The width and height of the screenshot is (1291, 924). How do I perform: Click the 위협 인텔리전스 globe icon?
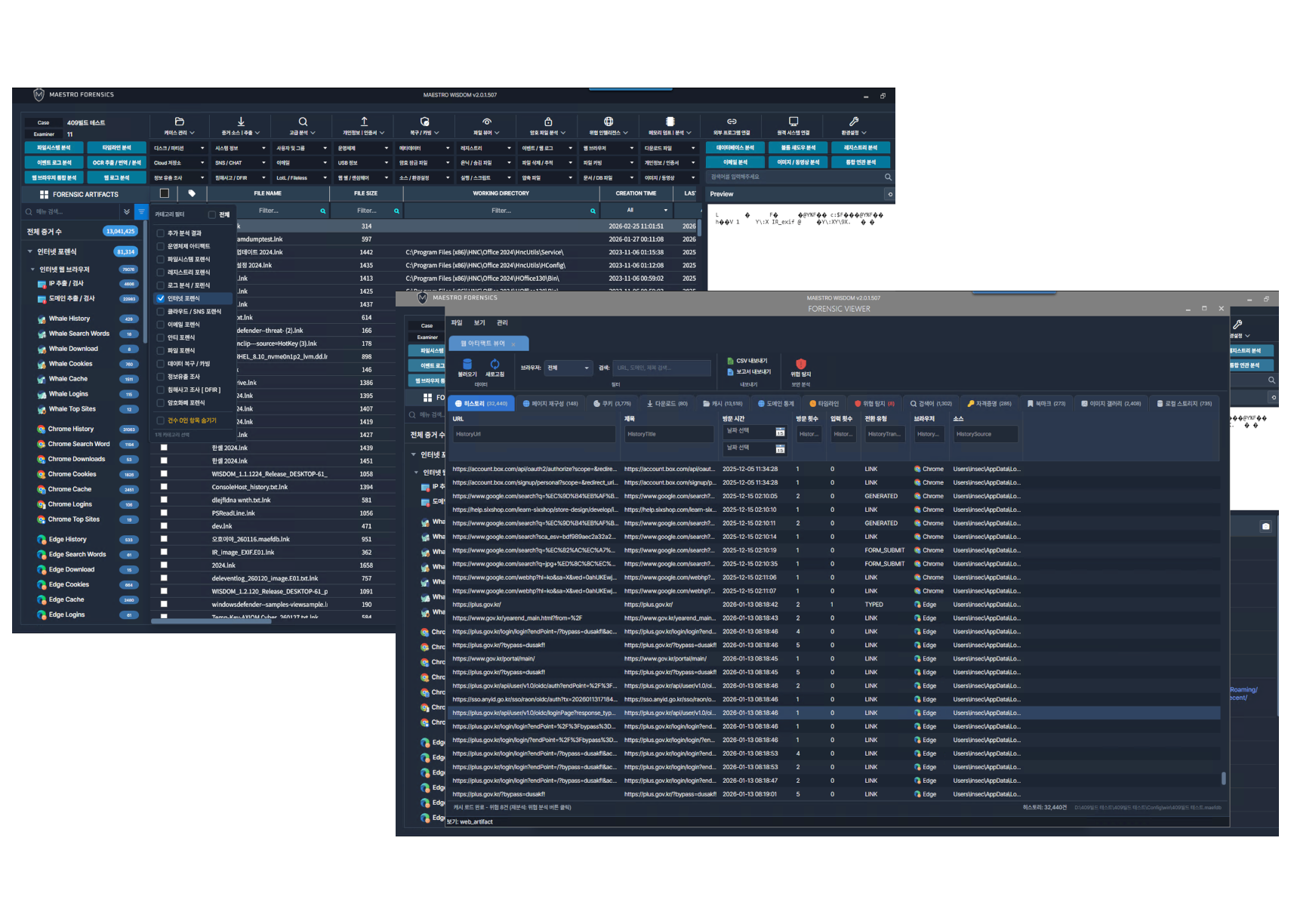609,122
